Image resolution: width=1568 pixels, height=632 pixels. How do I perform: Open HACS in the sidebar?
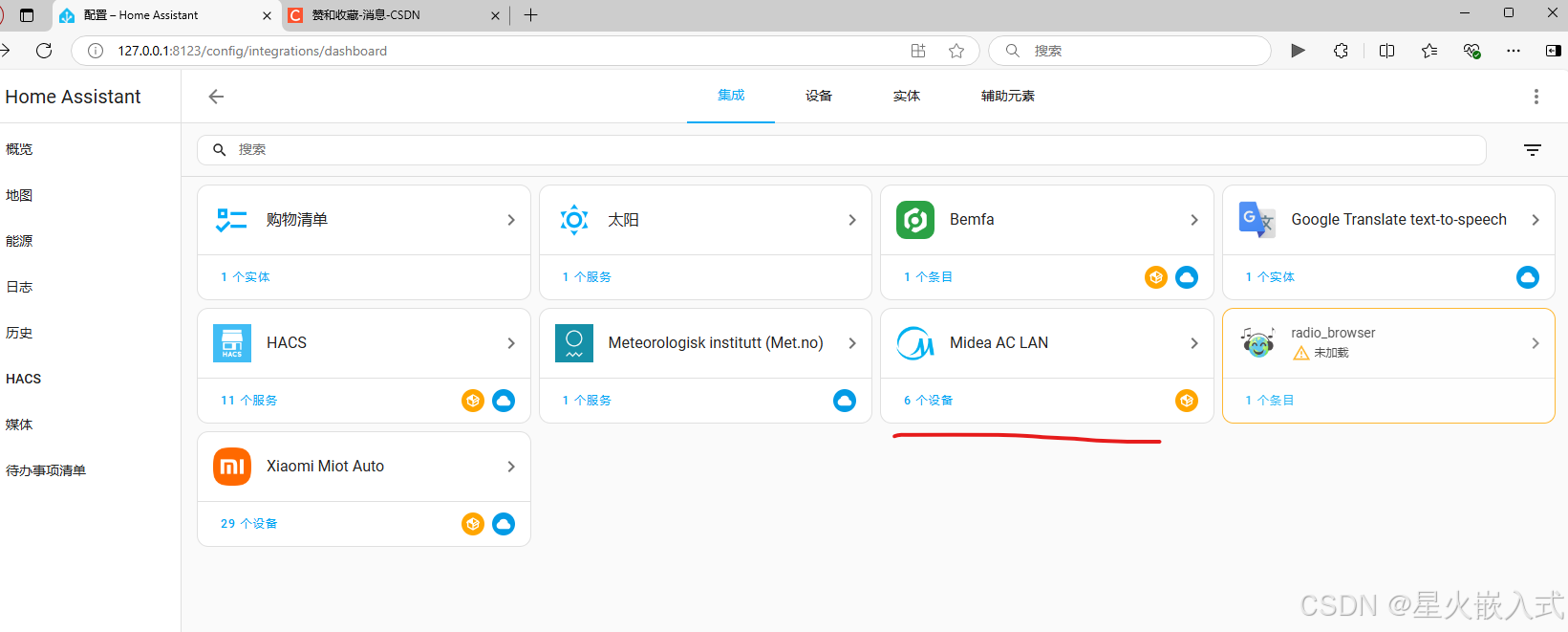click(24, 379)
